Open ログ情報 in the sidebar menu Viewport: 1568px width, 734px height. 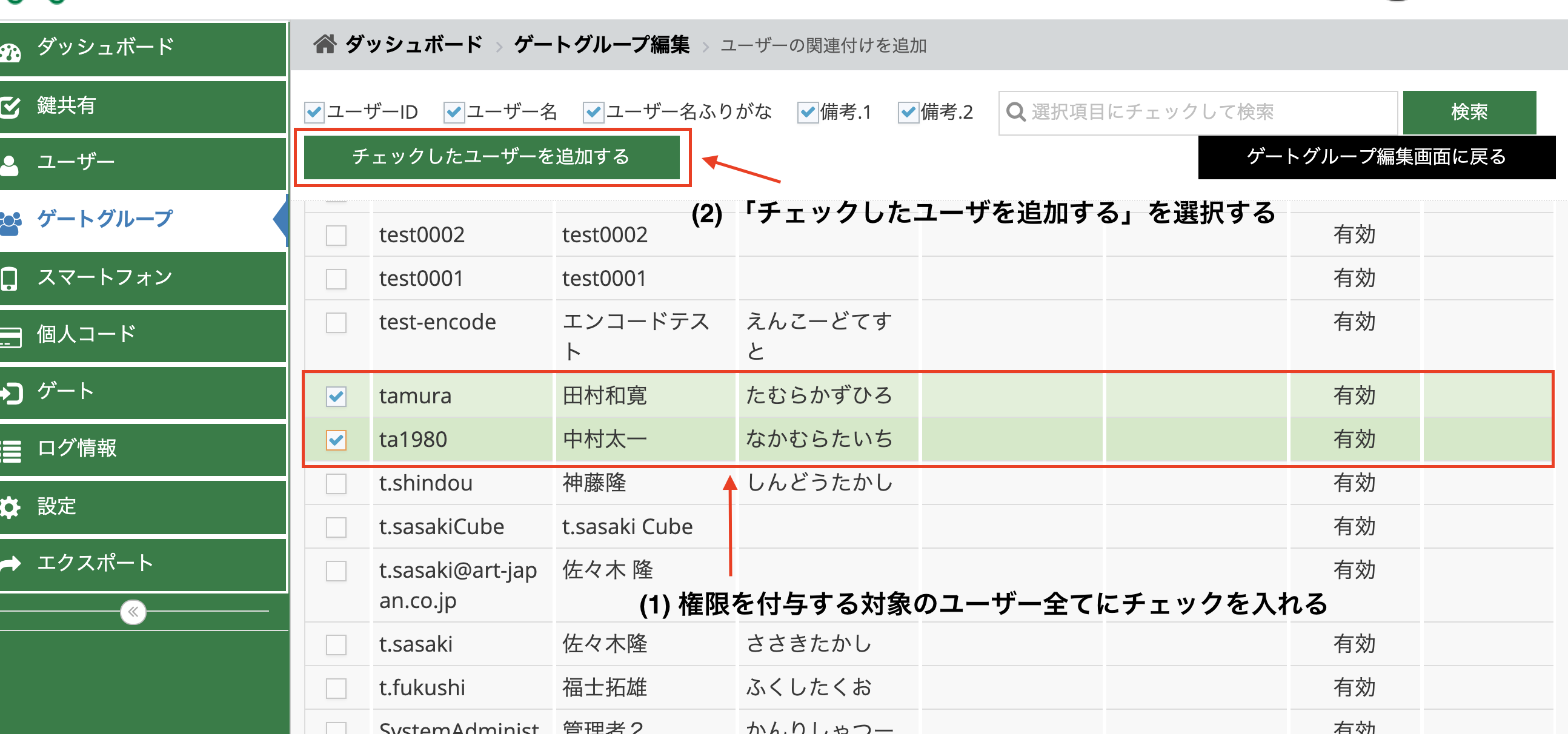(143, 450)
